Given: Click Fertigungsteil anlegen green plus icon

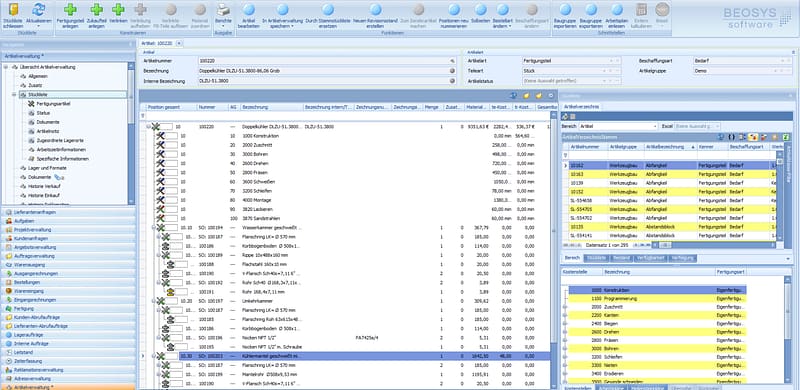Looking at the screenshot, I should (70, 9).
